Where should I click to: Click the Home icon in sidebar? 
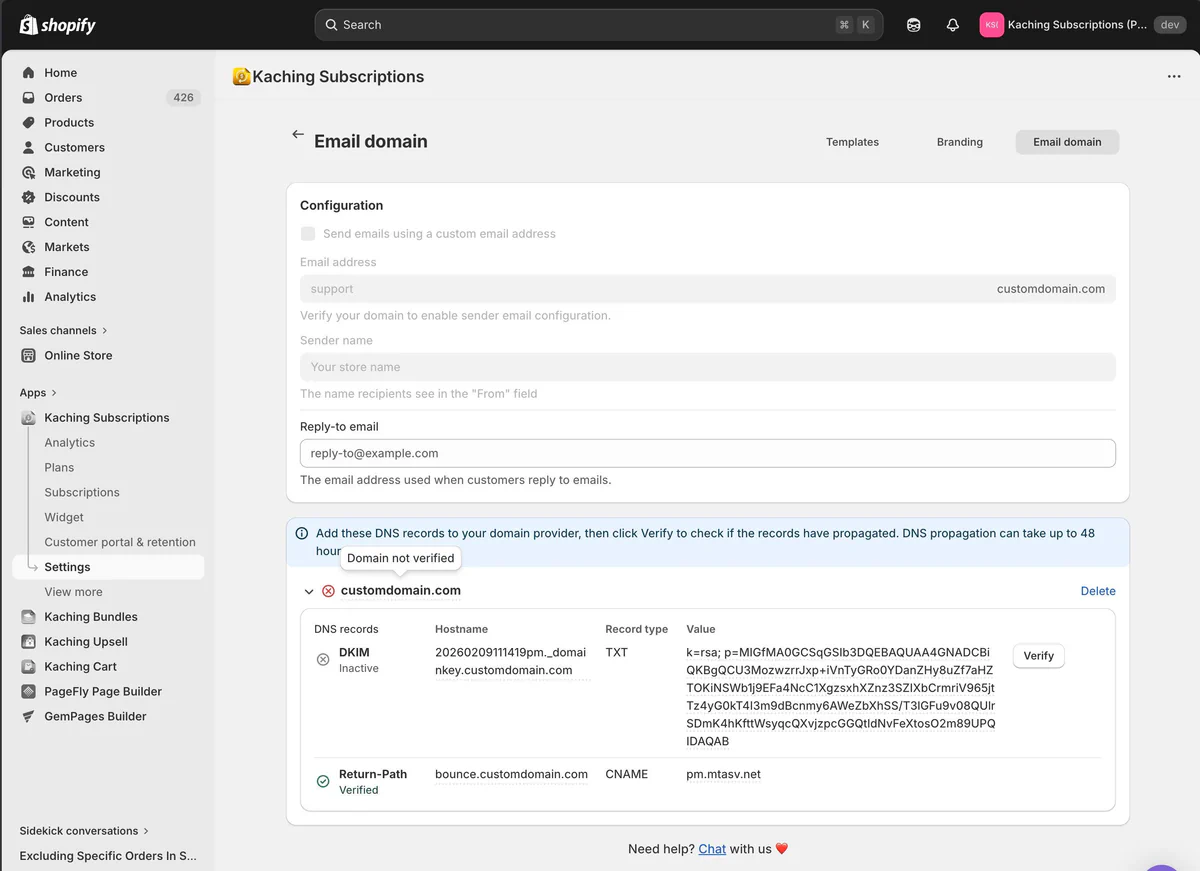[x=28, y=73]
